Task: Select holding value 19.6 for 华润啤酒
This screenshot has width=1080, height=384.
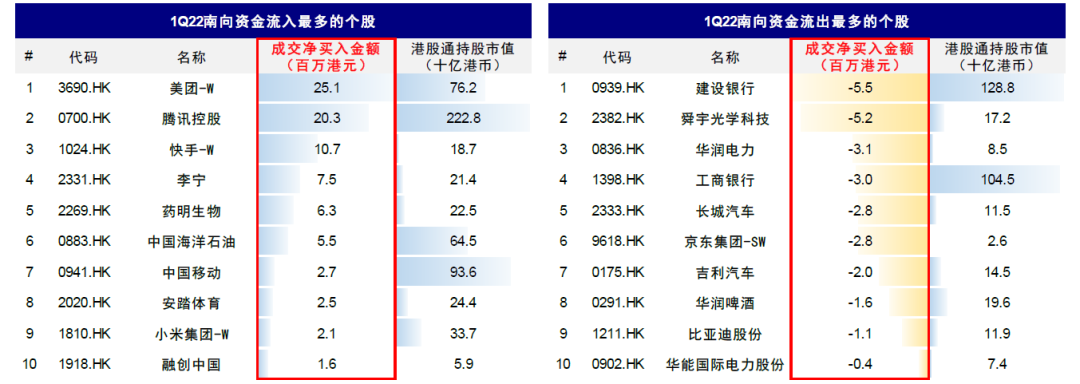Action: tap(997, 303)
